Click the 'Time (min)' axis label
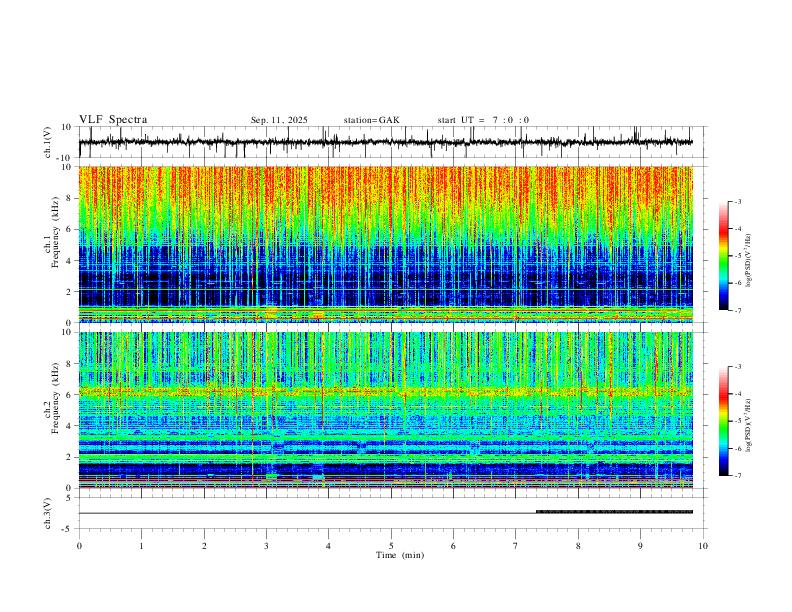792x612 pixels. 400,555
